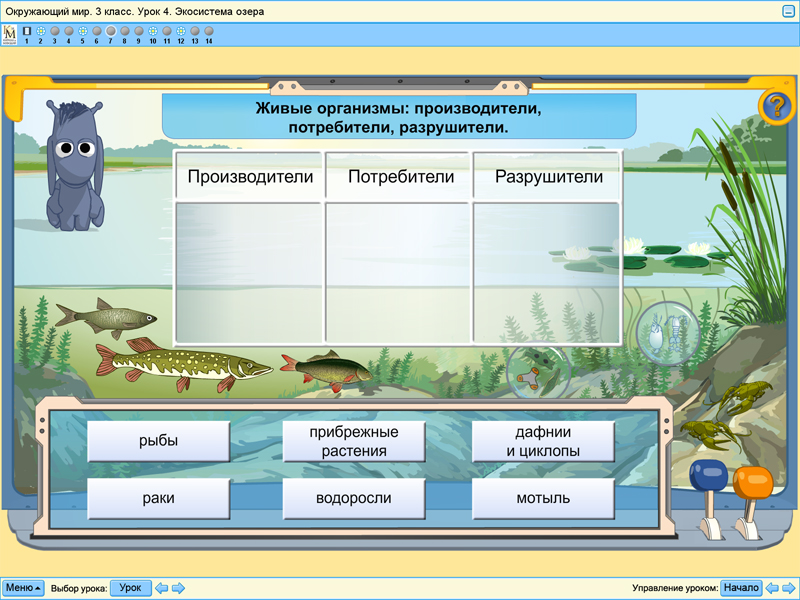Click forward arrow next to Начало
Viewport: 800px width, 600px height.
tap(789, 588)
